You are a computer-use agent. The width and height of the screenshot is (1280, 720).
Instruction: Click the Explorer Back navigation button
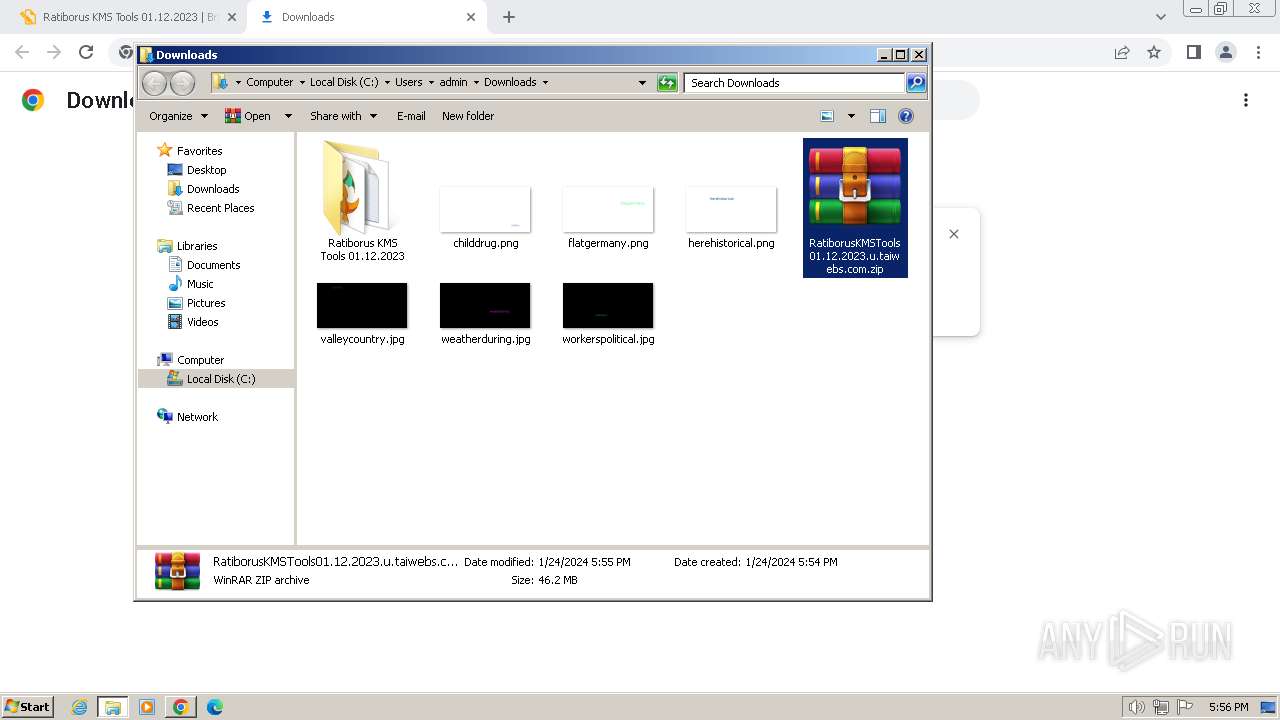[x=155, y=83]
